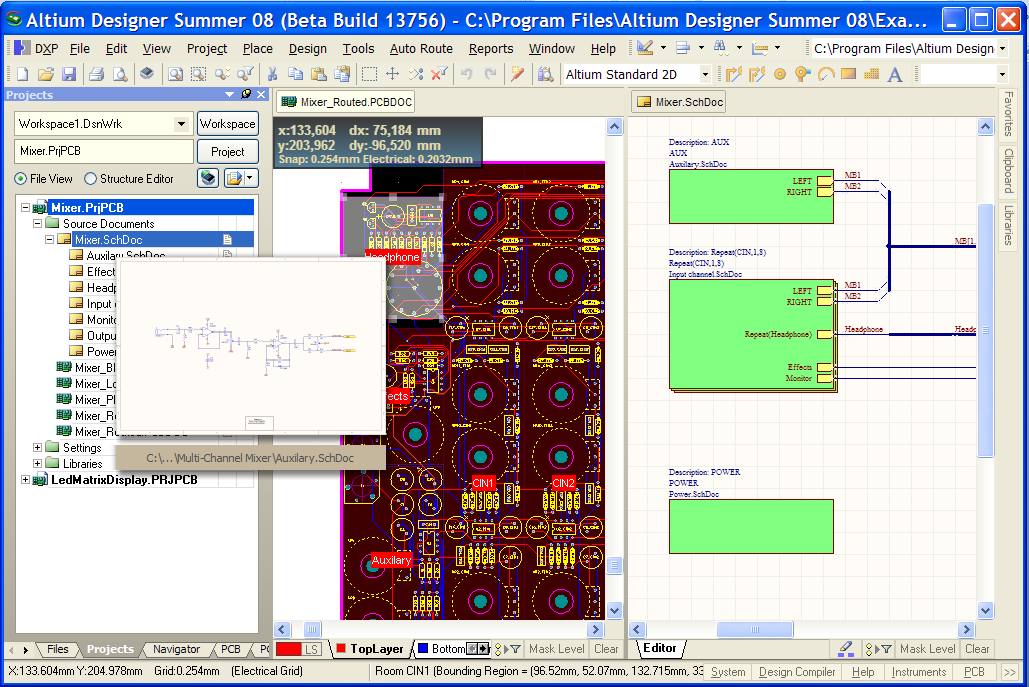Expand the Libraries folder in the project tree
1029x687 pixels.
point(37,463)
